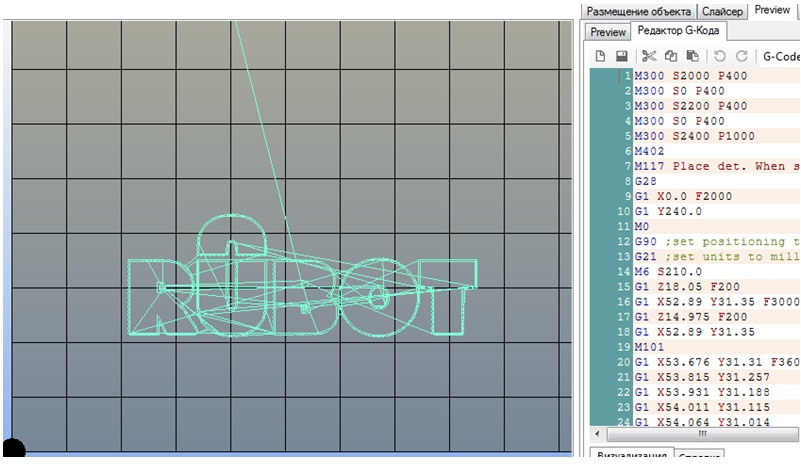Click line 11 'M0'
The height and width of the screenshot is (464, 801).
642,226
